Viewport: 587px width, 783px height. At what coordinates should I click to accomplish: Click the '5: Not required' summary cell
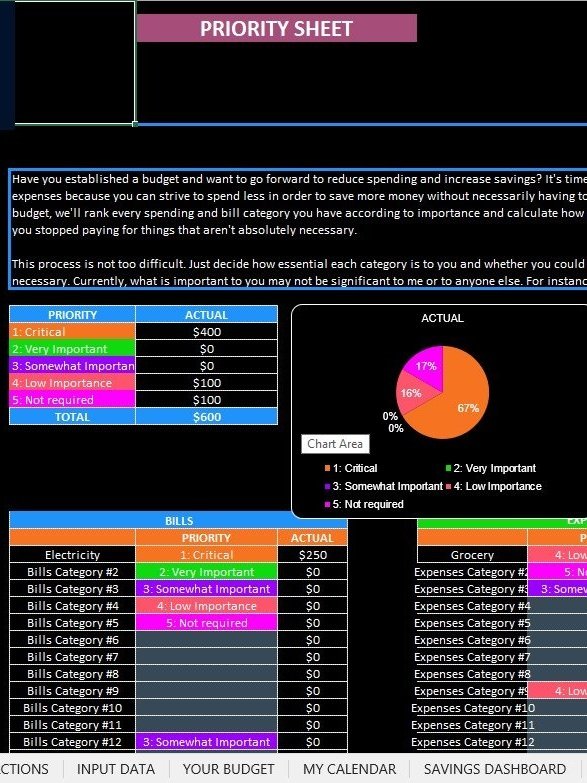(x=72, y=399)
